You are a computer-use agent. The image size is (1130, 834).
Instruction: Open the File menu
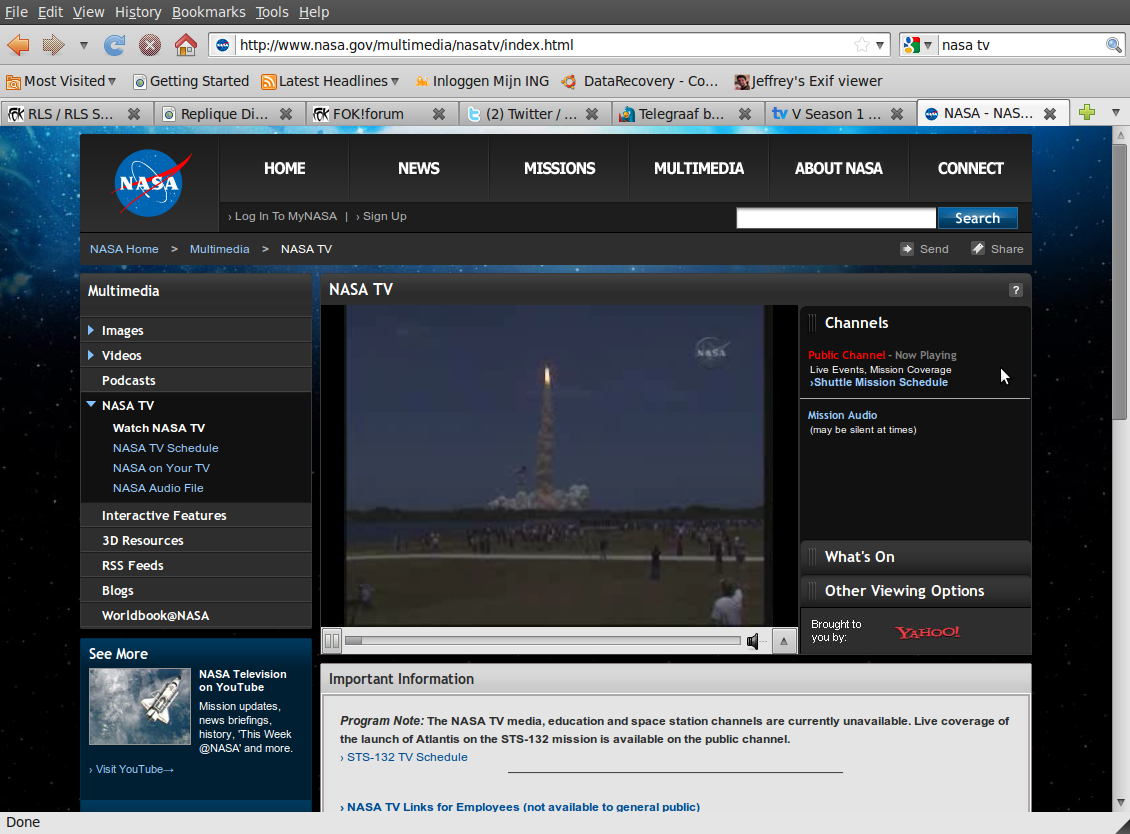point(16,12)
